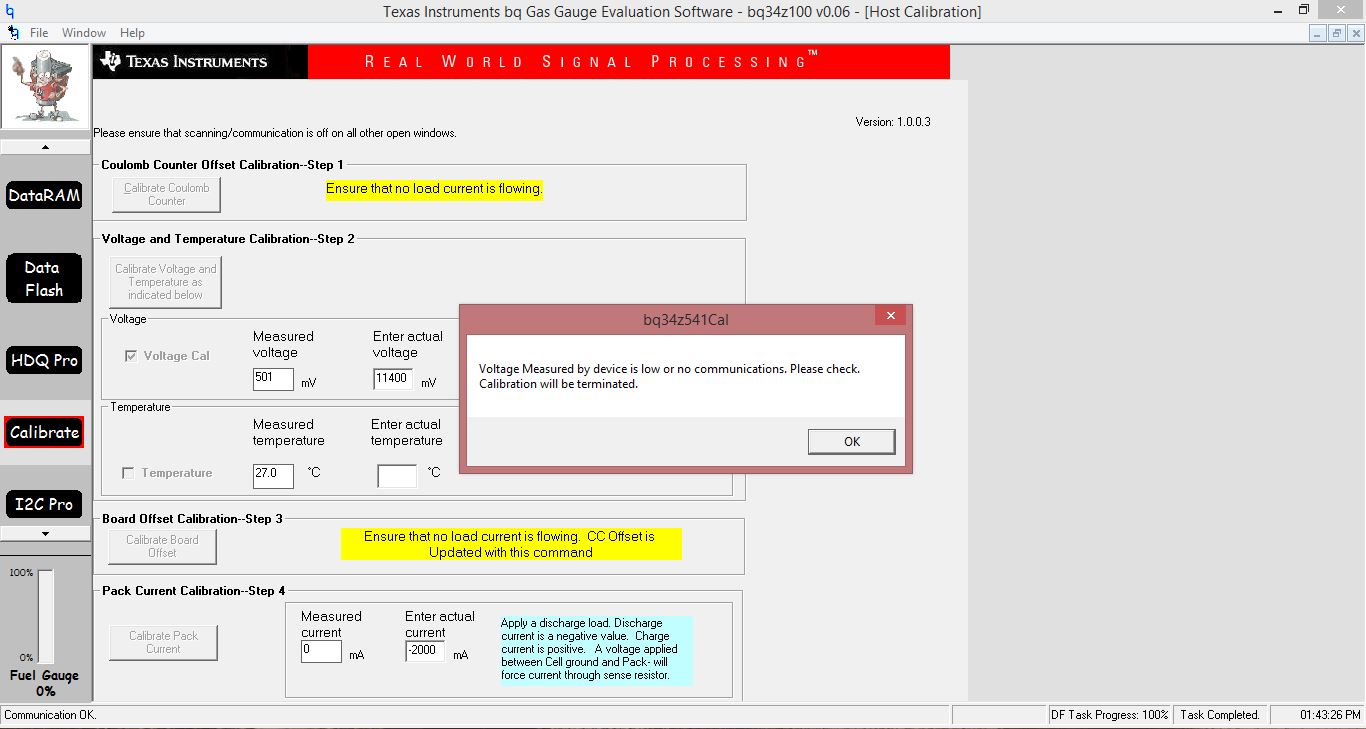Click the Measured temperature field showing 27.0
Viewport: 1366px width, 729px height.
(x=273, y=476)
